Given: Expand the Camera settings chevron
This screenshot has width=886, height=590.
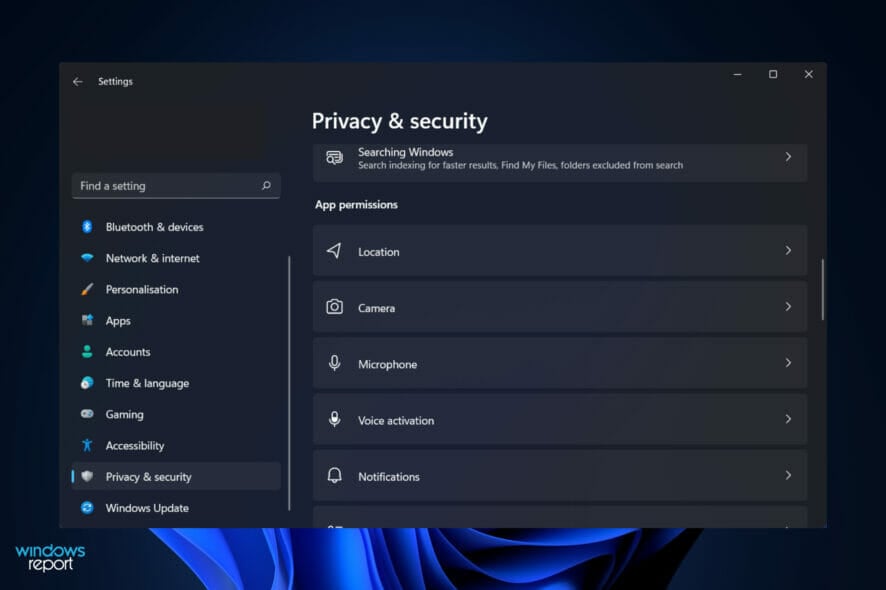Looking at the screenshot, I should (789, 307).
